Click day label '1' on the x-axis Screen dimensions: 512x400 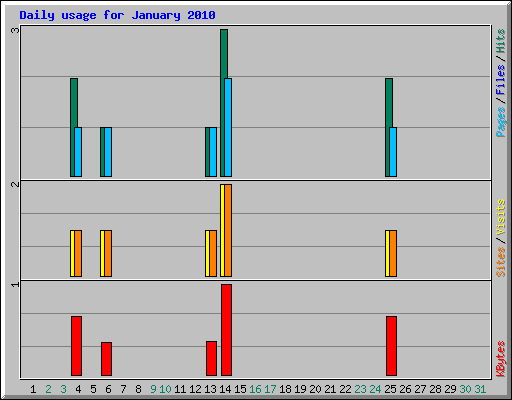tap(33, 389)
